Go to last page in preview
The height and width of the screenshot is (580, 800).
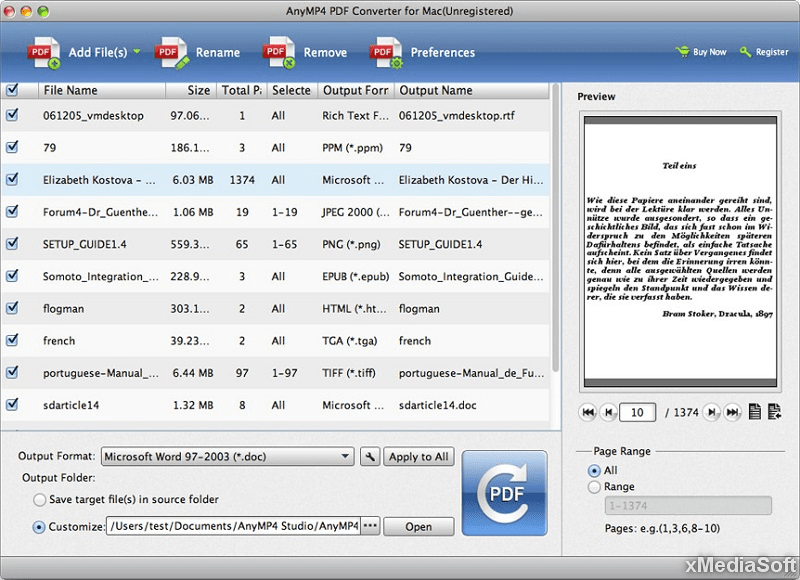[732, 412]
